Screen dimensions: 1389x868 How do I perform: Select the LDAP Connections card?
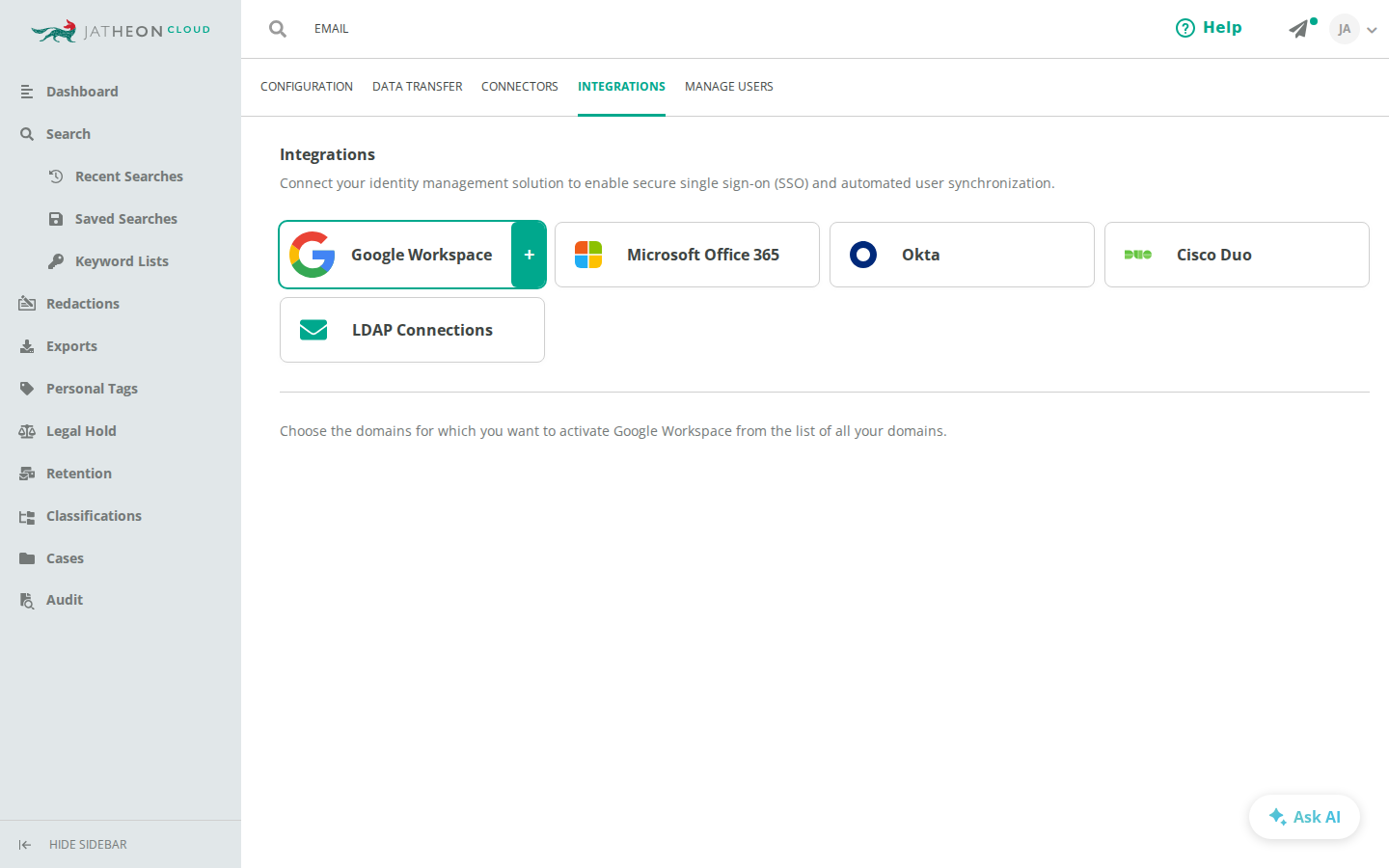pyautogui.click(x=412, y=330)
